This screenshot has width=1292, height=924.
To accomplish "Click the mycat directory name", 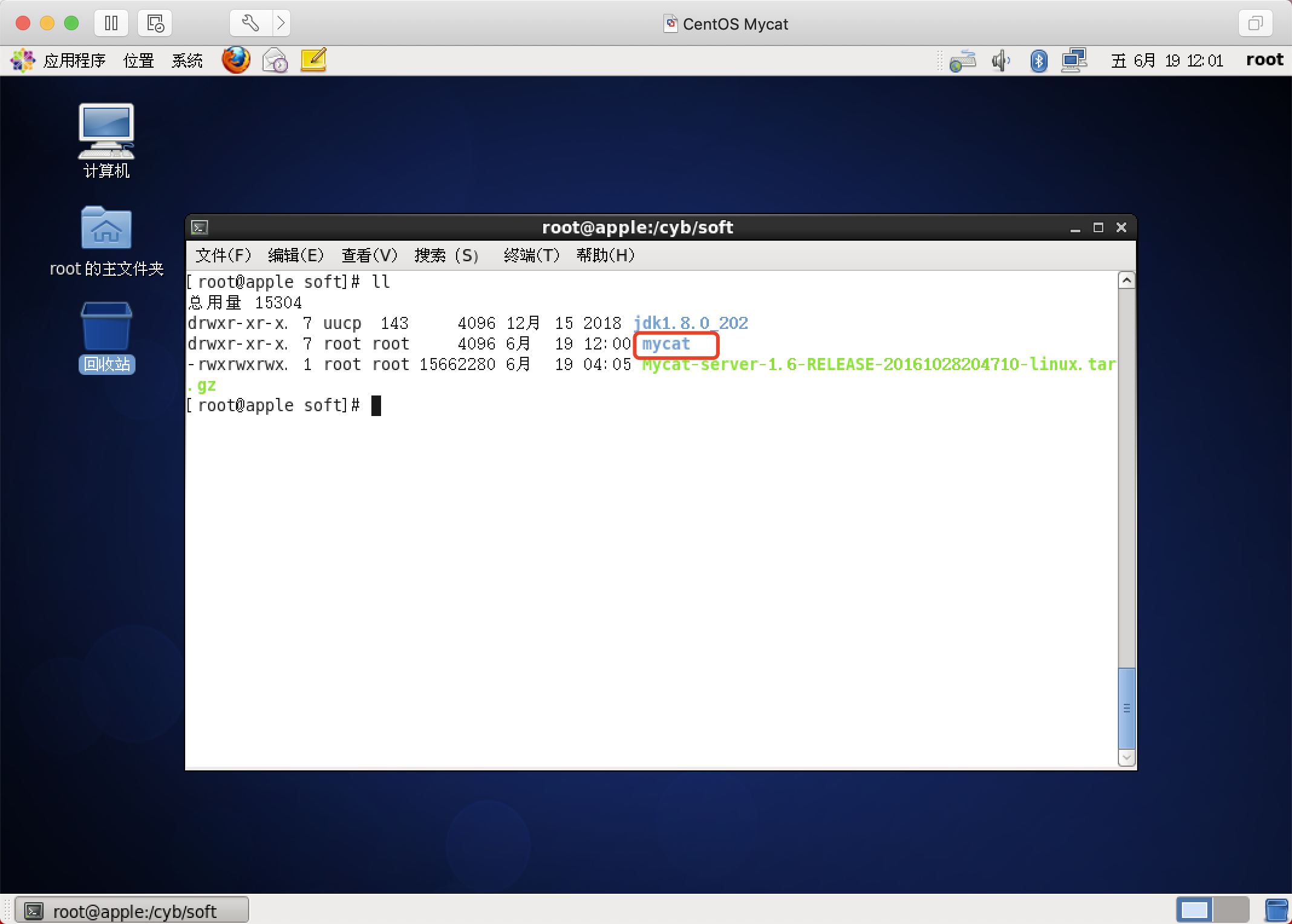I will (x=666, y=343).
